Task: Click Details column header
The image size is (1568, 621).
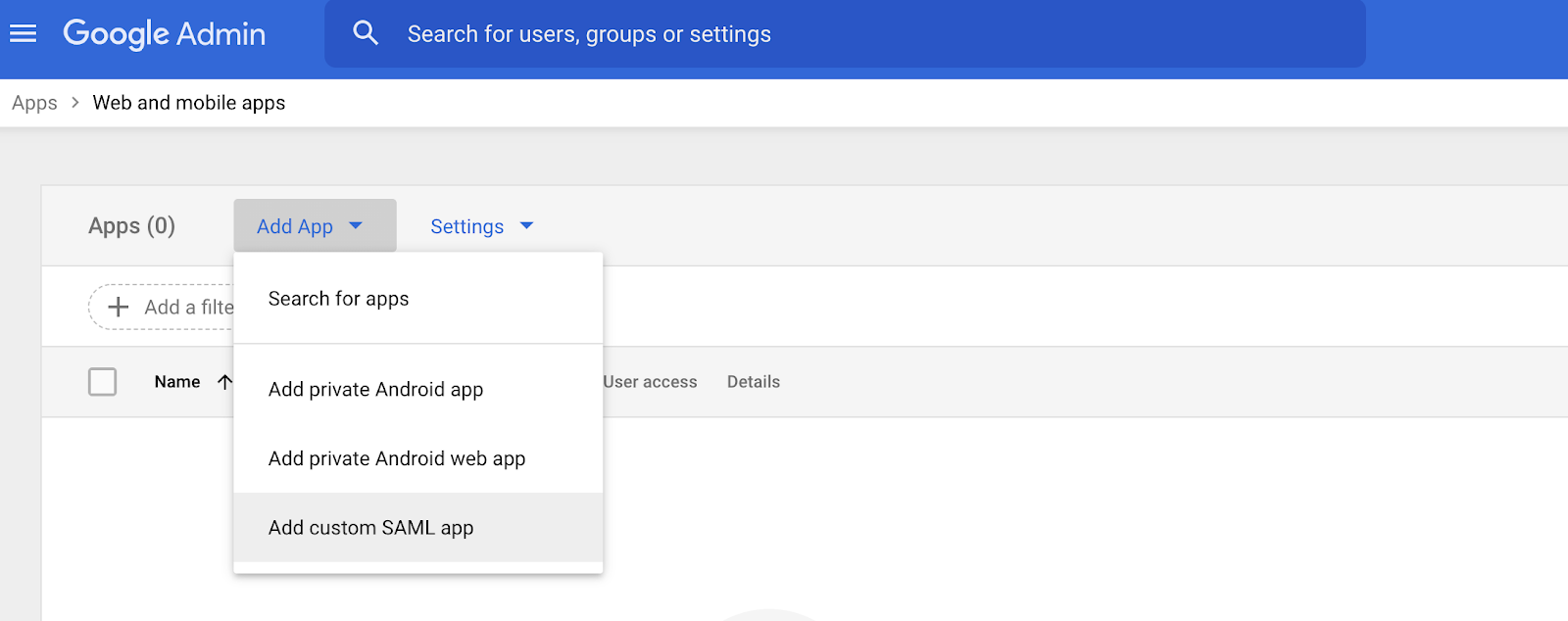Action: (x=754, y=382)
